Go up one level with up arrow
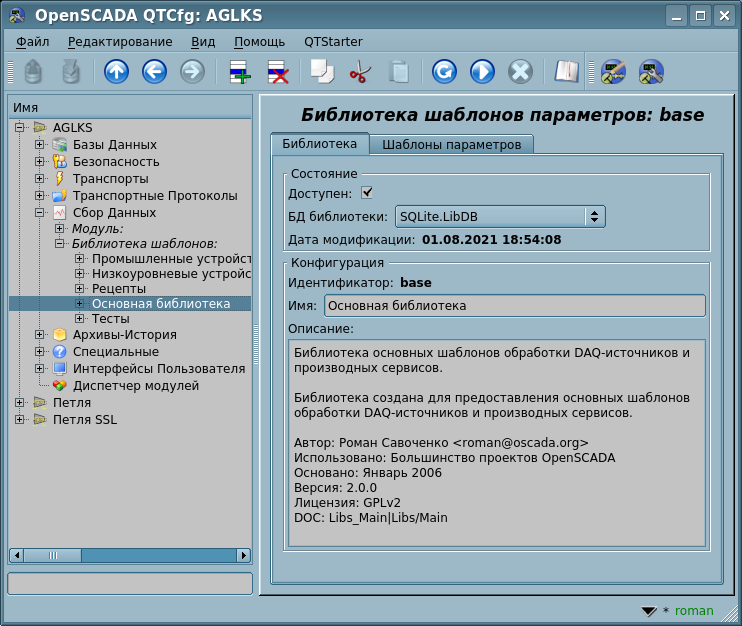The width and height of the screenshot is (742, 626). (116, 72)
